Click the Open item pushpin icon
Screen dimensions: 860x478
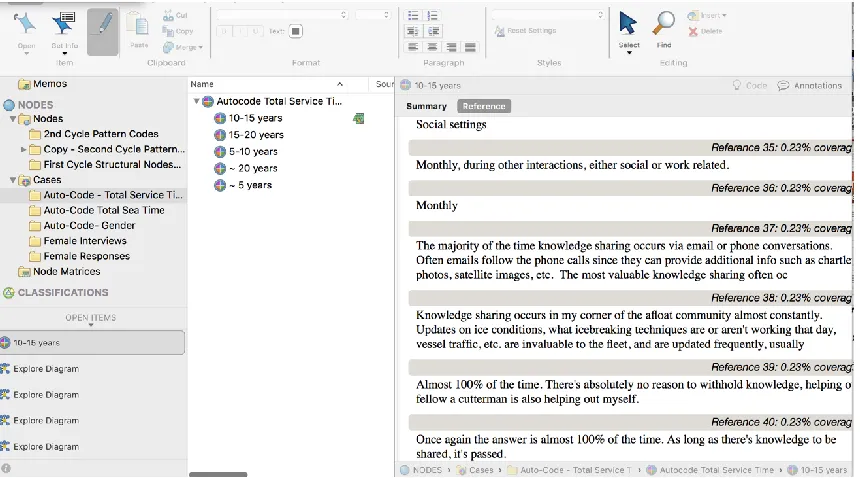(25, 24)
